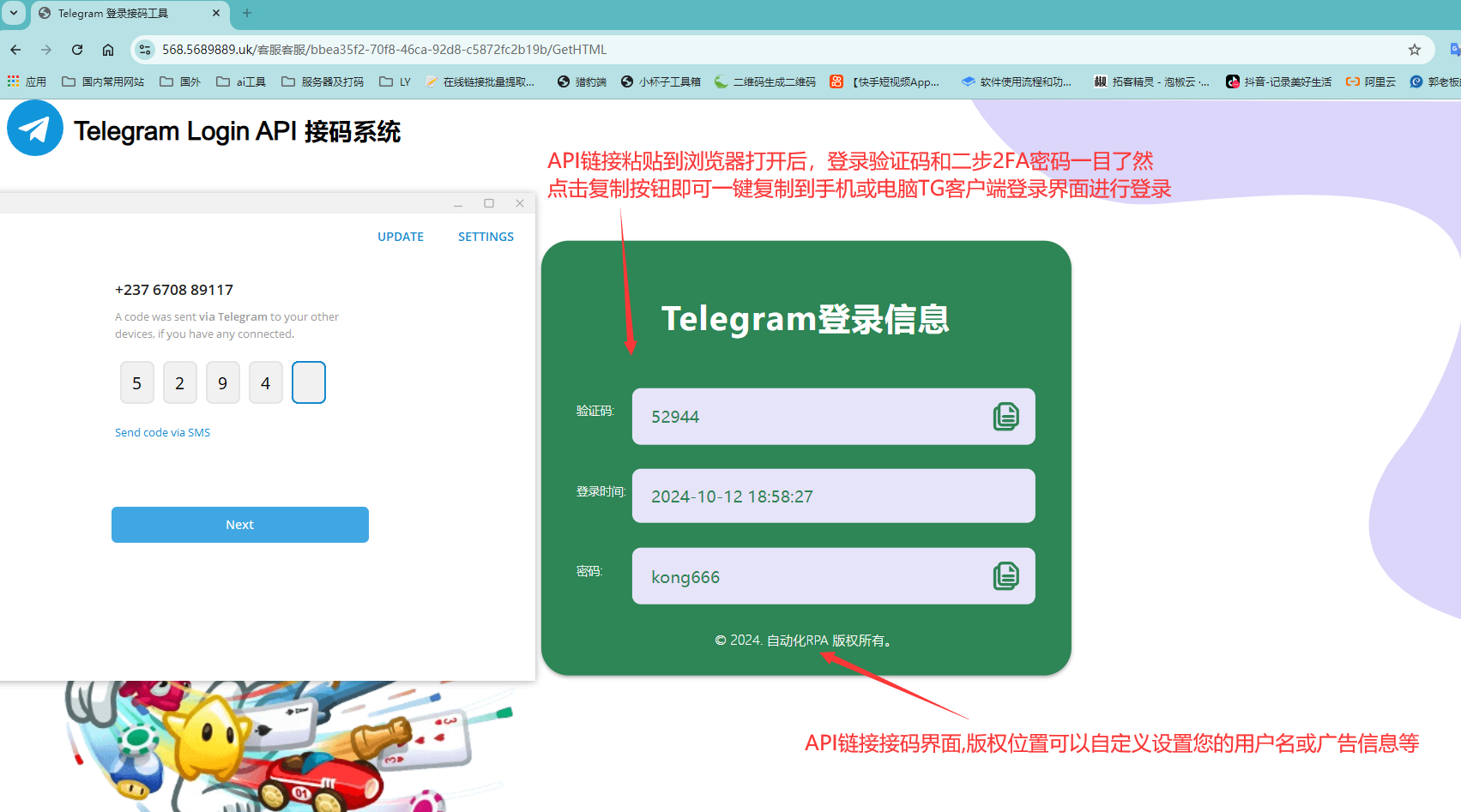Click the blue Next button
The height and width of the screenshot is (812, 1461).
[x=240, y=525]
